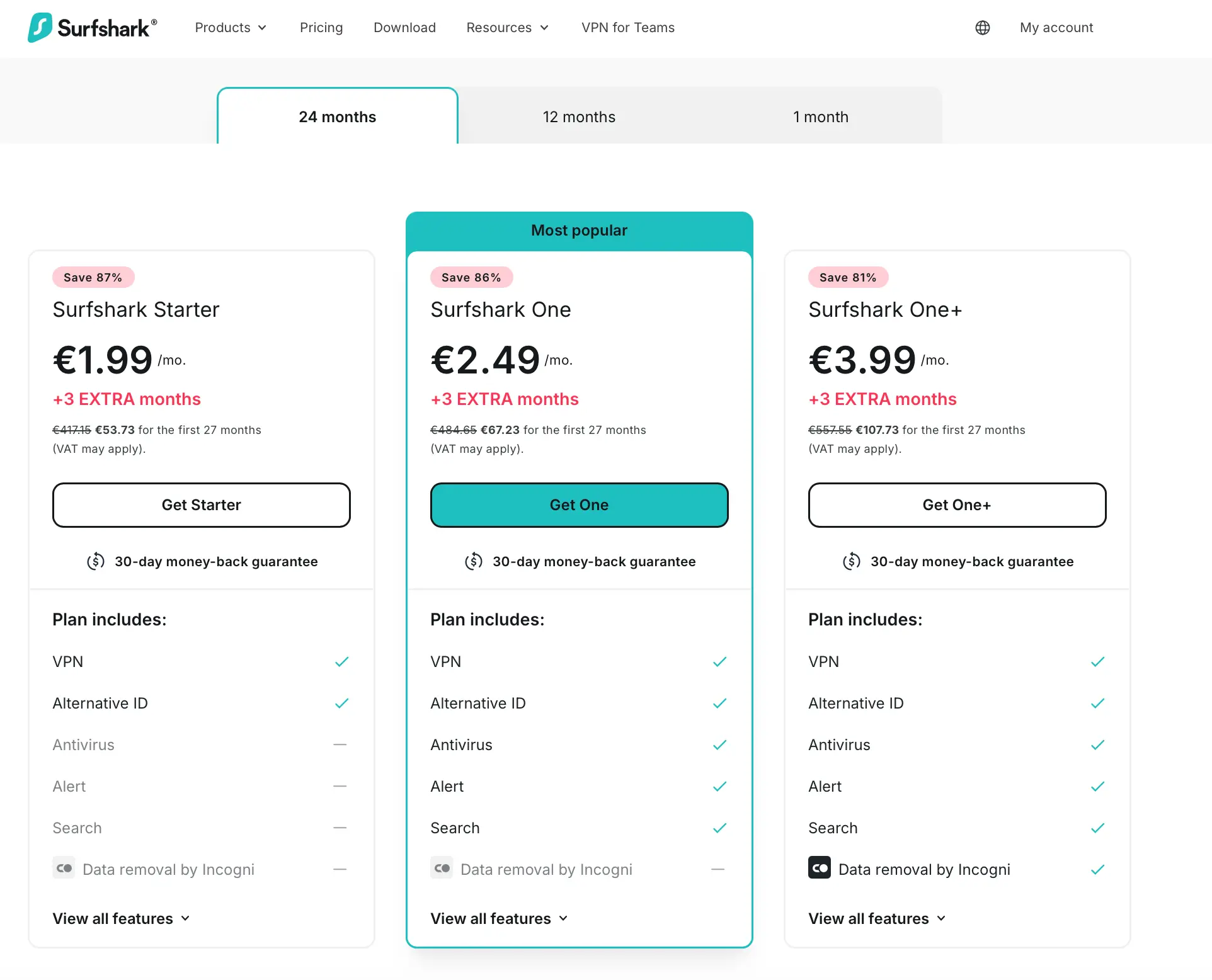Screen dimensions: 1212x980
Task: Click the Surfshark logo
Action: 92,28
